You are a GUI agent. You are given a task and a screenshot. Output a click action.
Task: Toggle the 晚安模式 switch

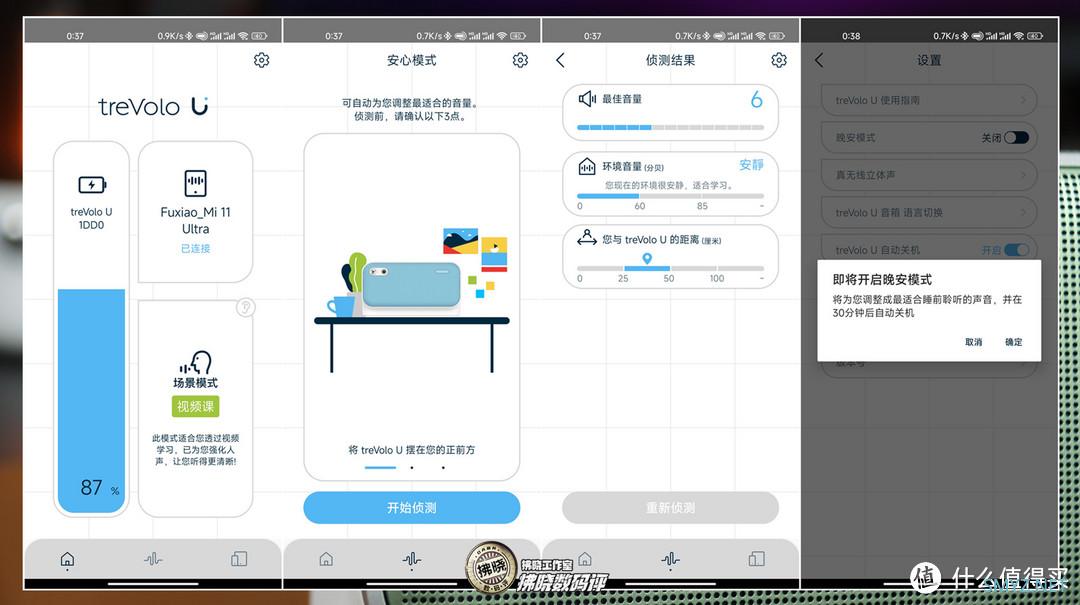point(1016,138)
